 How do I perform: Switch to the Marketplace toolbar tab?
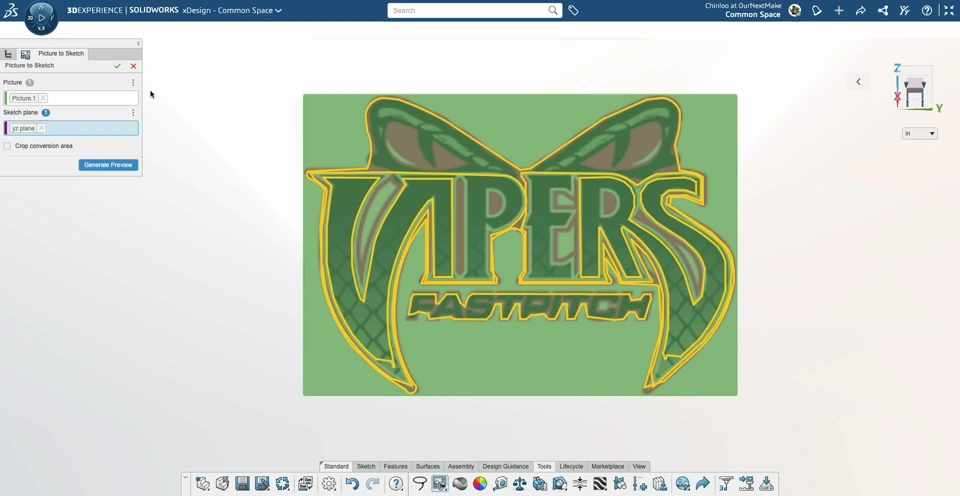click(x=608, y=467)
